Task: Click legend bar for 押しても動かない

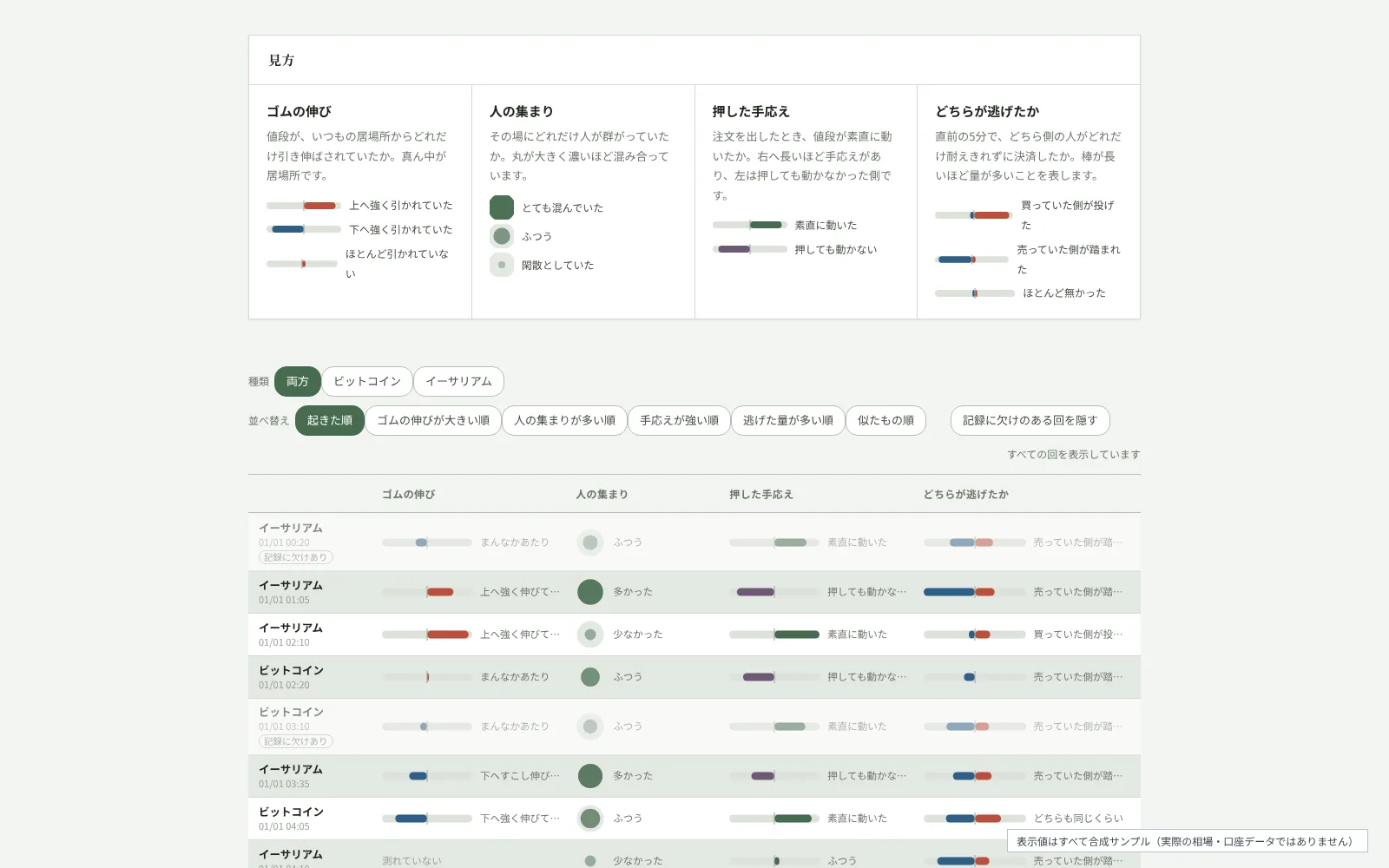Action: (x=750, y=249)
